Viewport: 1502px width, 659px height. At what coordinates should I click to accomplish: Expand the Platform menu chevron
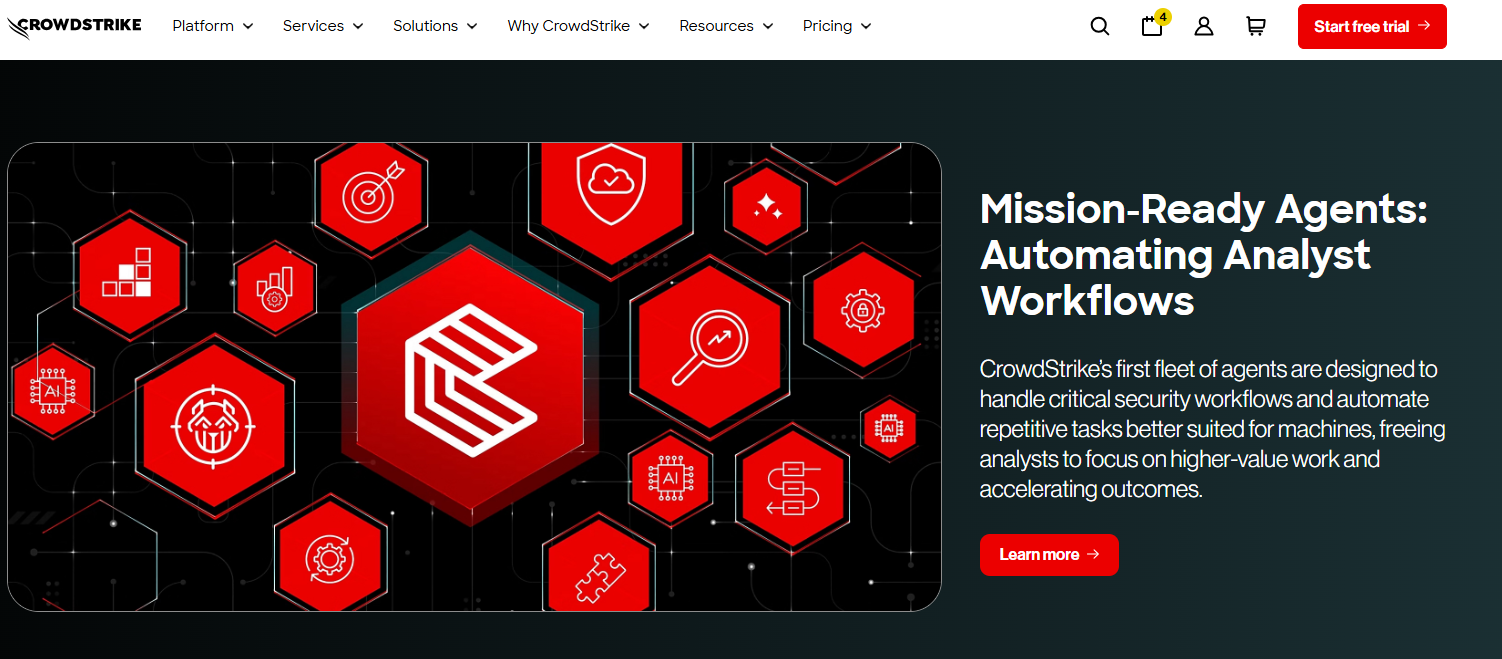pyautogui.click(x=248, y=26)
